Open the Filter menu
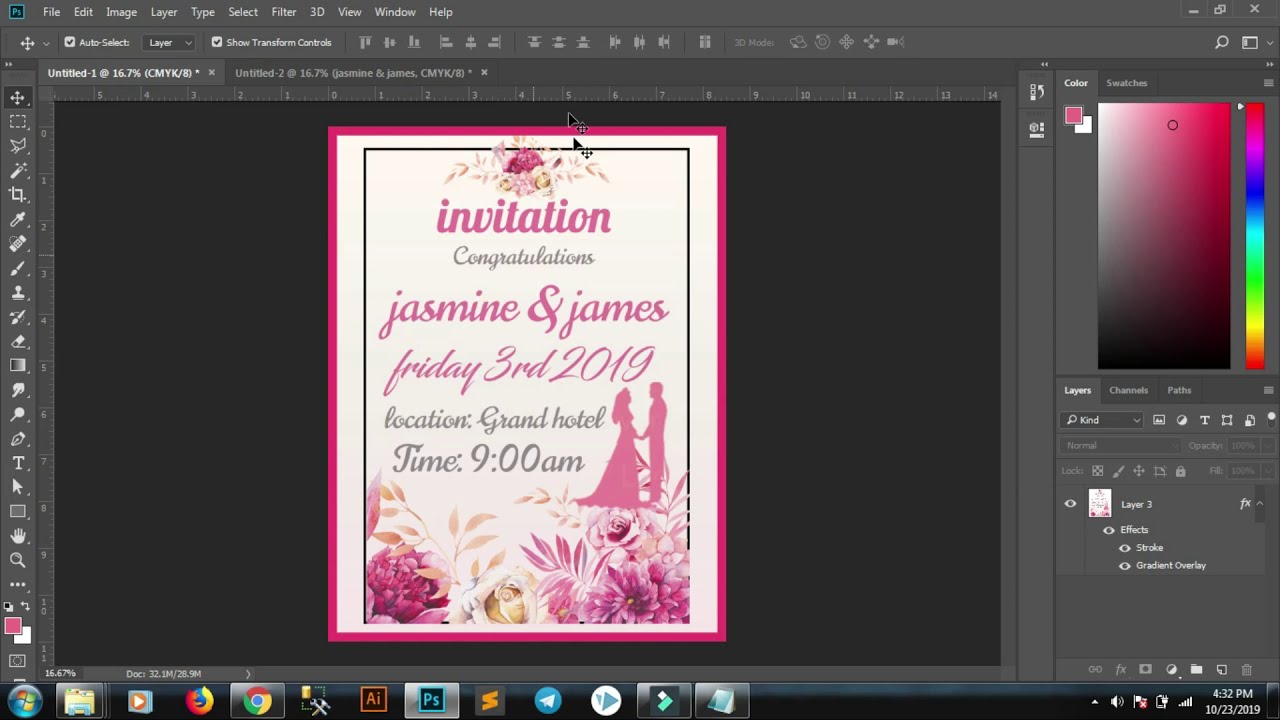This screenshot has height=720, width=1280. click(284, 12)
